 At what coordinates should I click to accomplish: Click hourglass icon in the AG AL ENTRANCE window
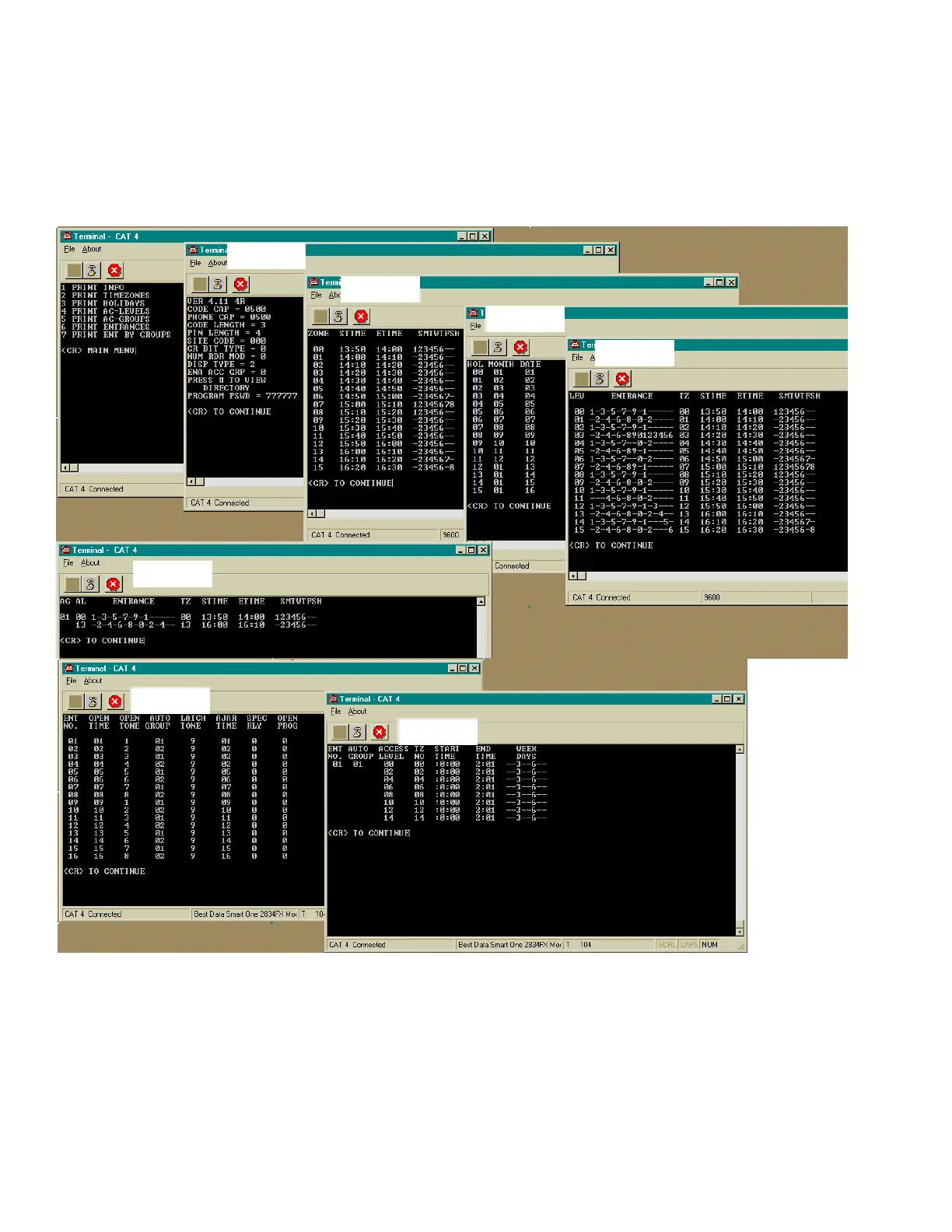click(90, 584)
